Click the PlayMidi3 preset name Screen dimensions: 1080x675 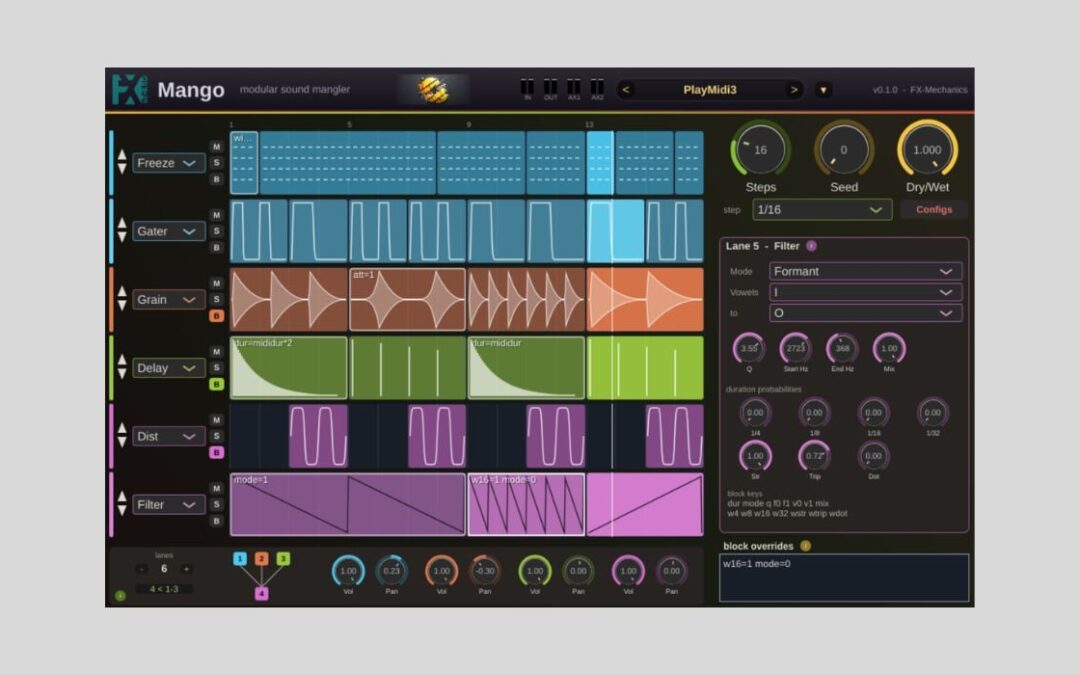tap(709, 90)
